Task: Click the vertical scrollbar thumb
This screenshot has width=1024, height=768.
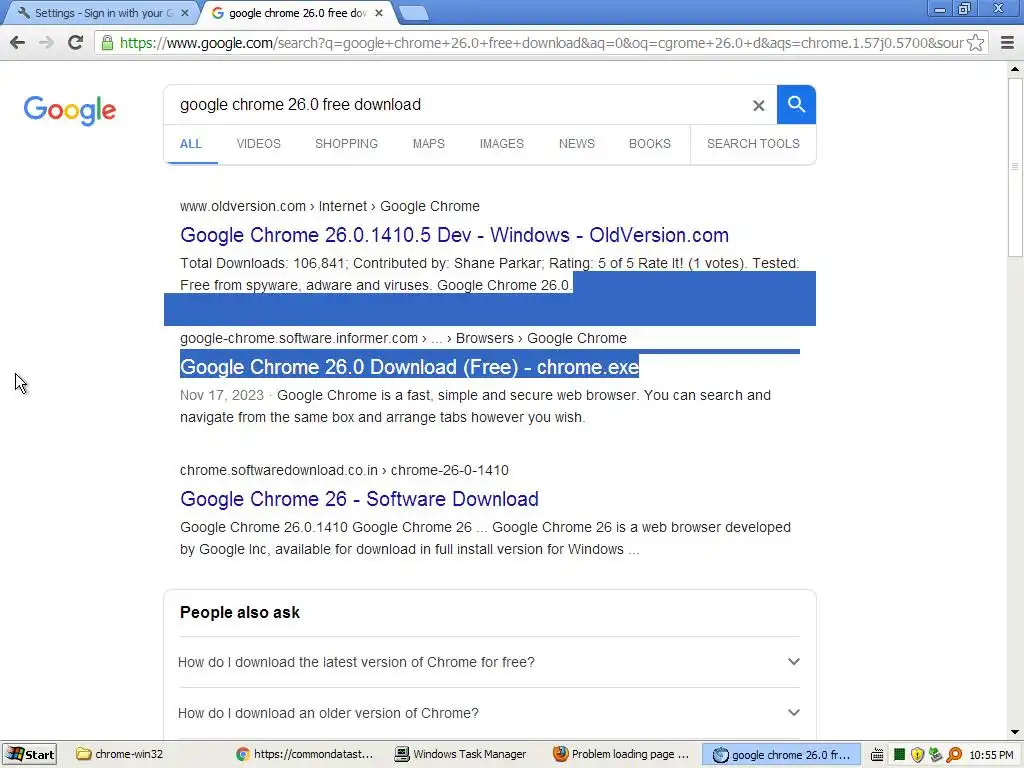Action: pyautogui.click(x=1015, y=167)
